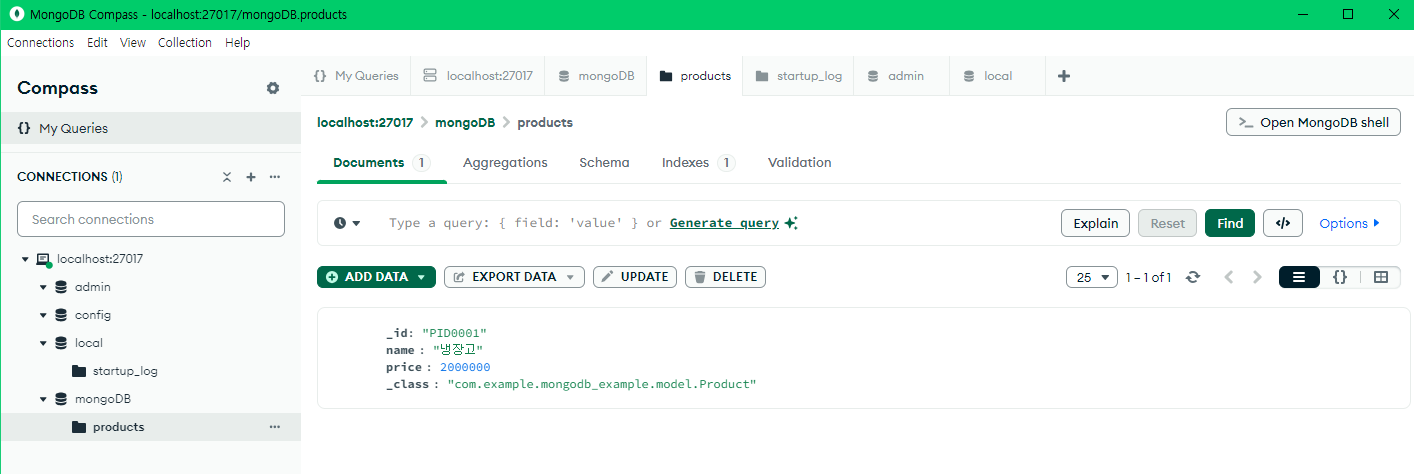The image size is (1414, 474).
Task: Click the AI sparkle icon beside Generate query
Action: point(791,223)
